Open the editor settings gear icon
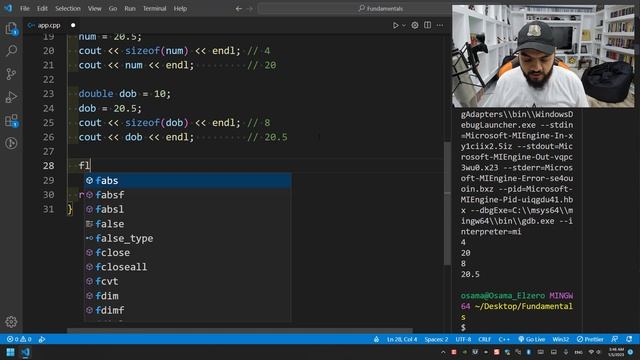Viewport: 640px width, 360px height. tap(415, 25)
